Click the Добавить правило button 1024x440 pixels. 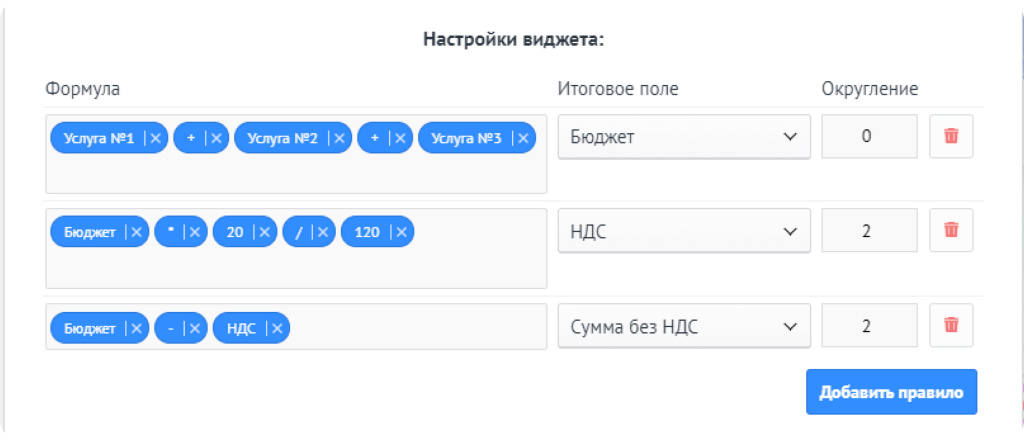click(891, 392)
